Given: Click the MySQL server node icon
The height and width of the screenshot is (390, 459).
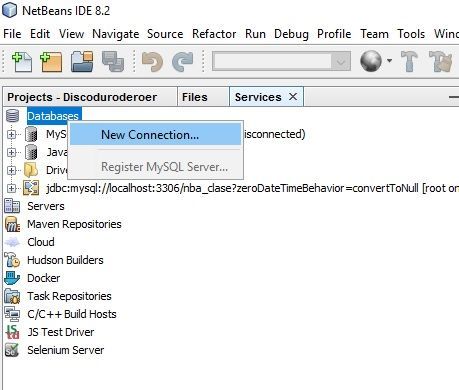Looking at the screenshot, I should 31,134.
